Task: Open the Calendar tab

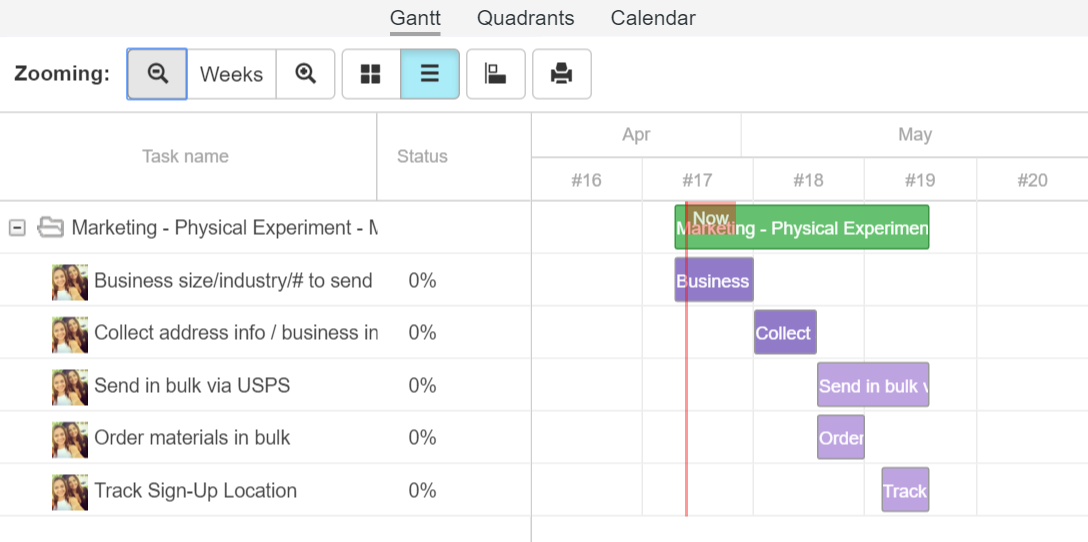Action: [x=653, y=18]
